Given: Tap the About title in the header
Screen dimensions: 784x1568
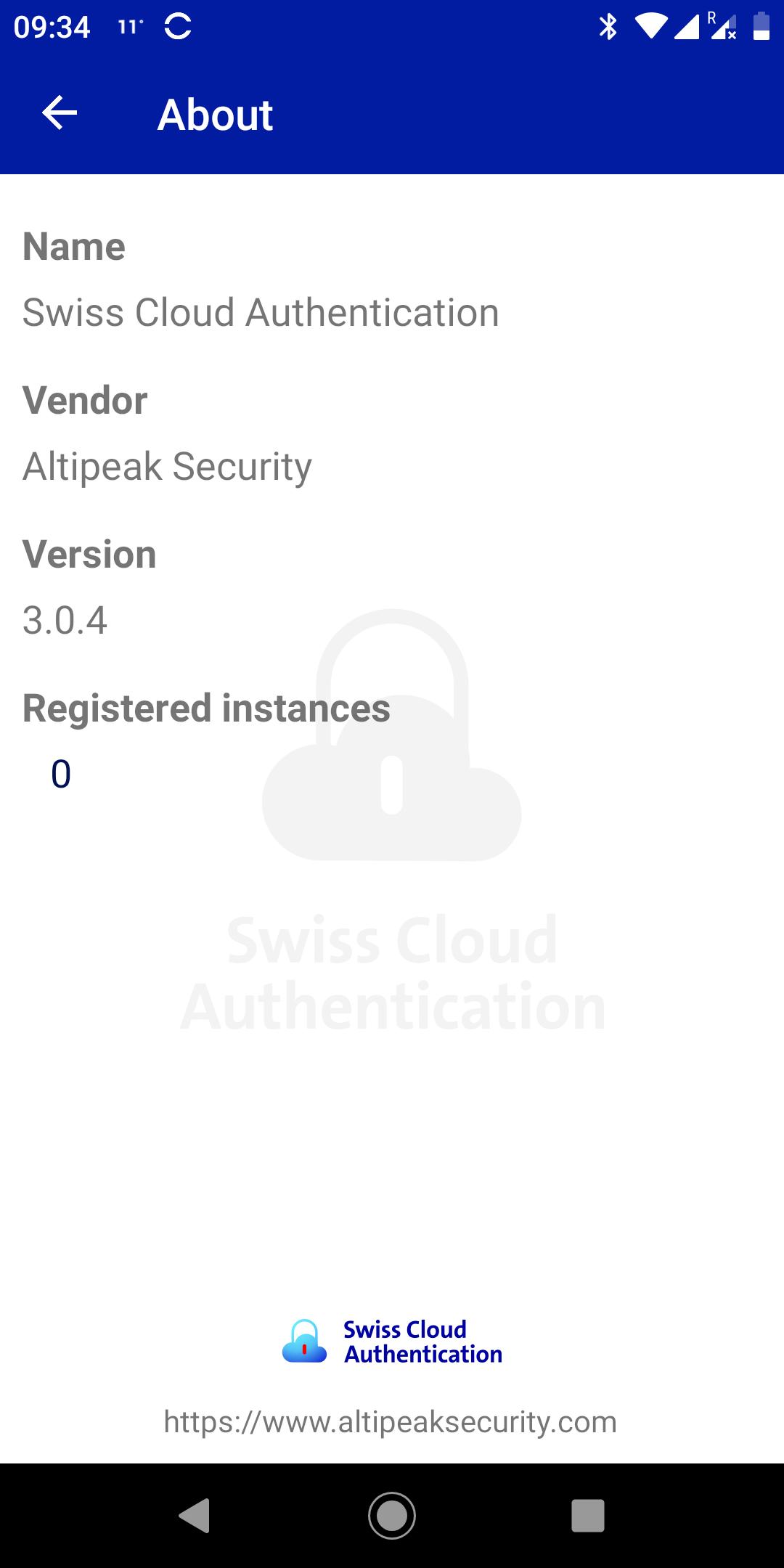Looking at the screenshot, I should point(215,114).
